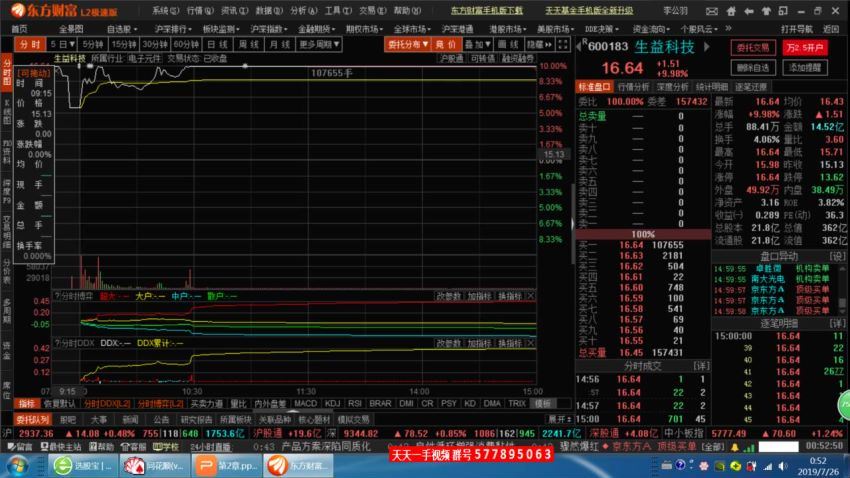Open the 5日 period dropdown
850x478 pixels.
62,44
